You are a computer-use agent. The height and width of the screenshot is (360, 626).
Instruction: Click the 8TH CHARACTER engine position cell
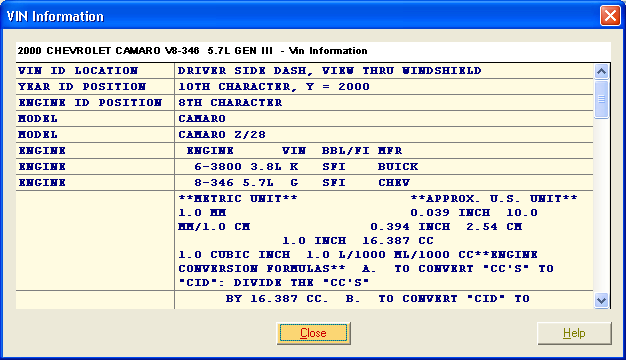384,103
